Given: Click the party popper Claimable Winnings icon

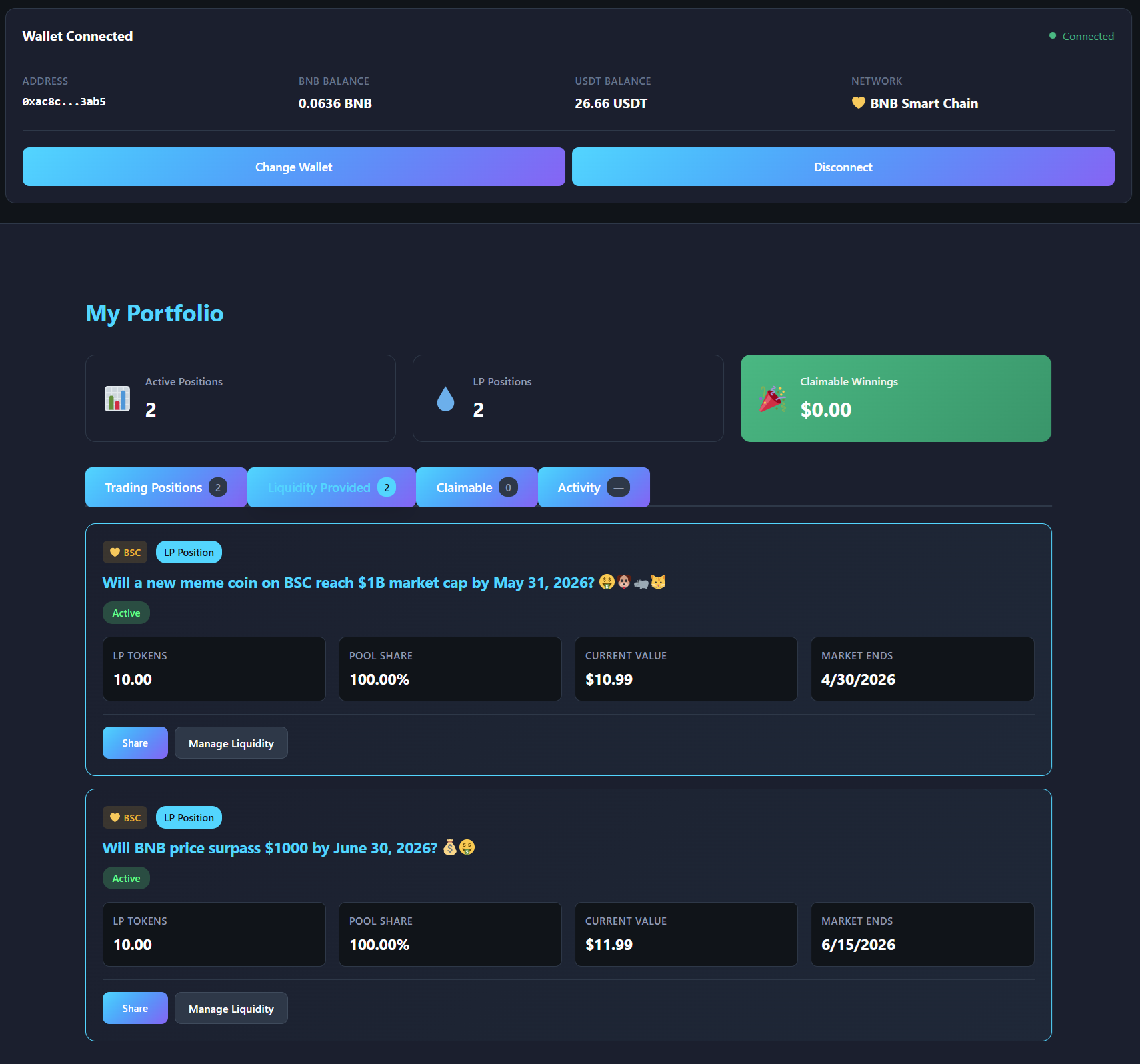Looking at the screenshot, I should click(x=772, y=399).
